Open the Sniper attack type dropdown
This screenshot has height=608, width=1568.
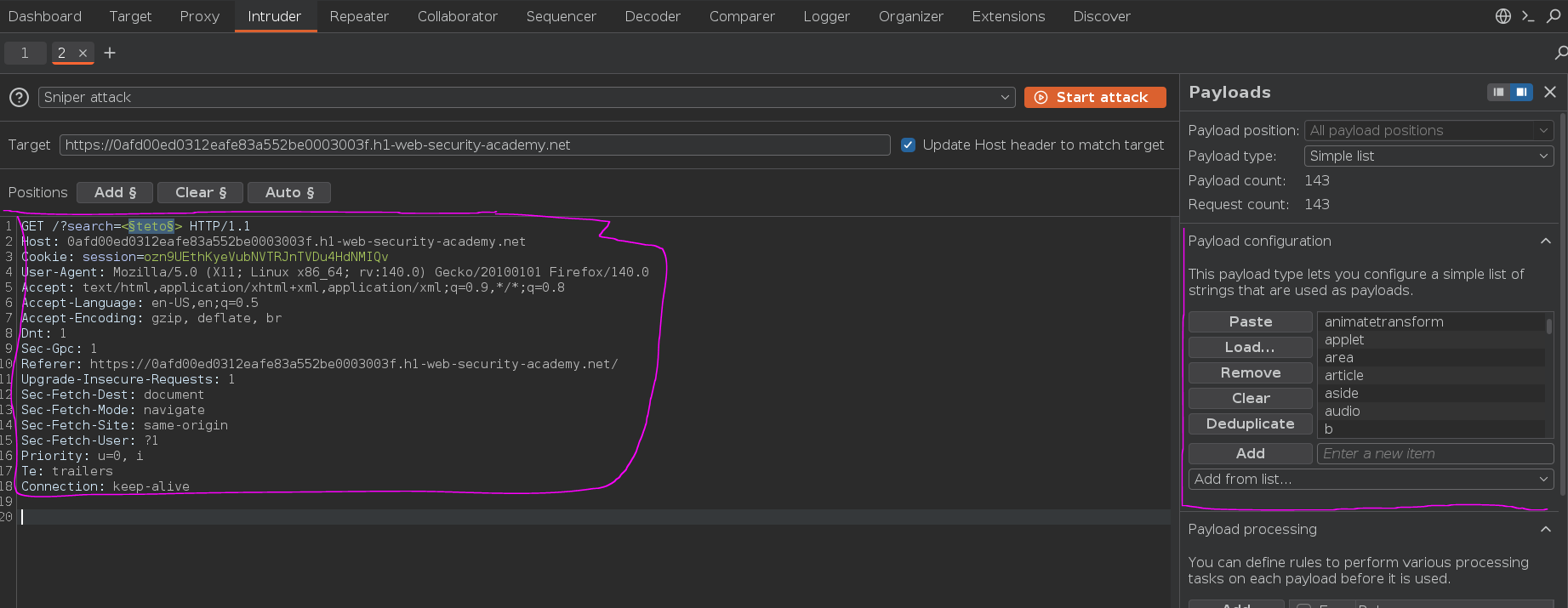point(527,97)
